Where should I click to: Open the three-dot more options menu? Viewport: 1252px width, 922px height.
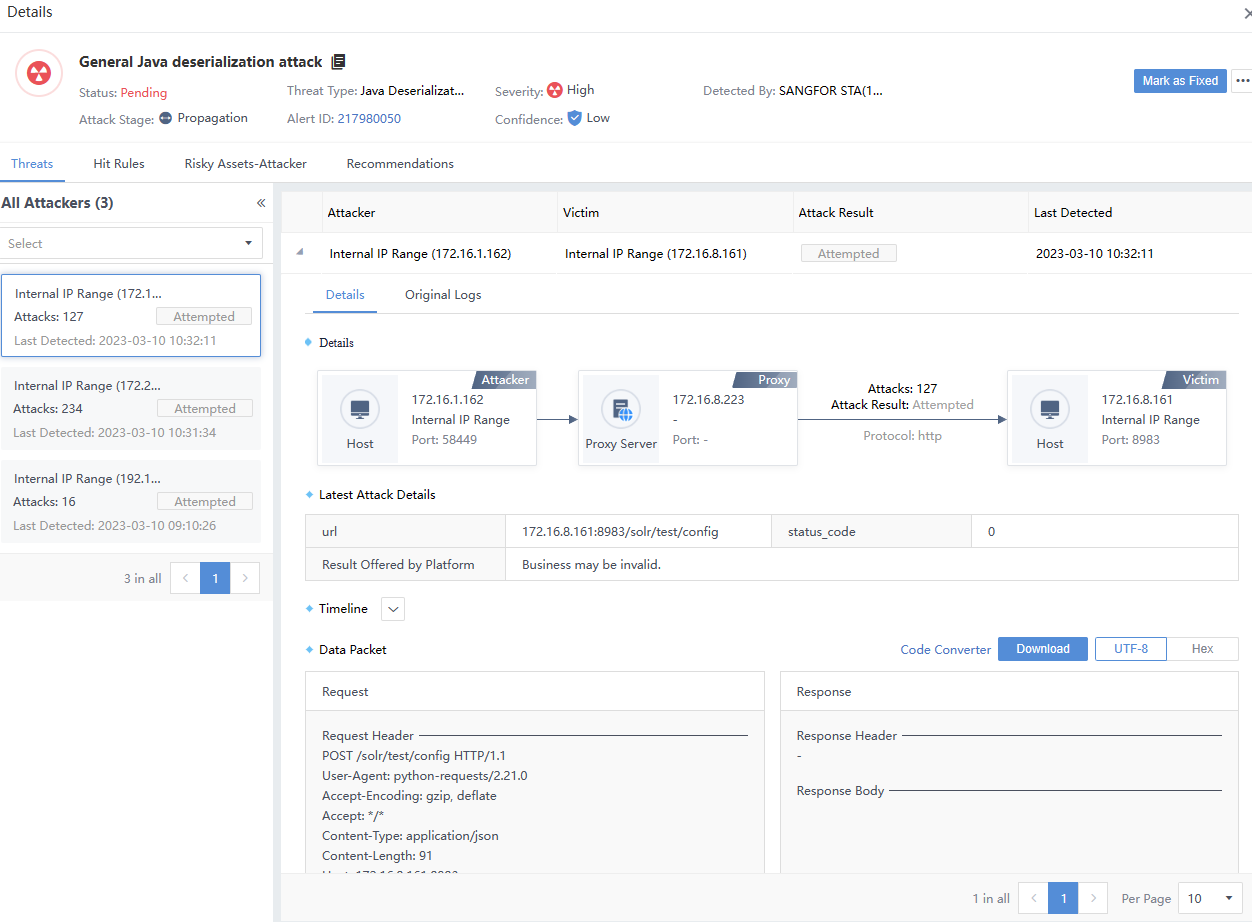(x=1241, y=81)
